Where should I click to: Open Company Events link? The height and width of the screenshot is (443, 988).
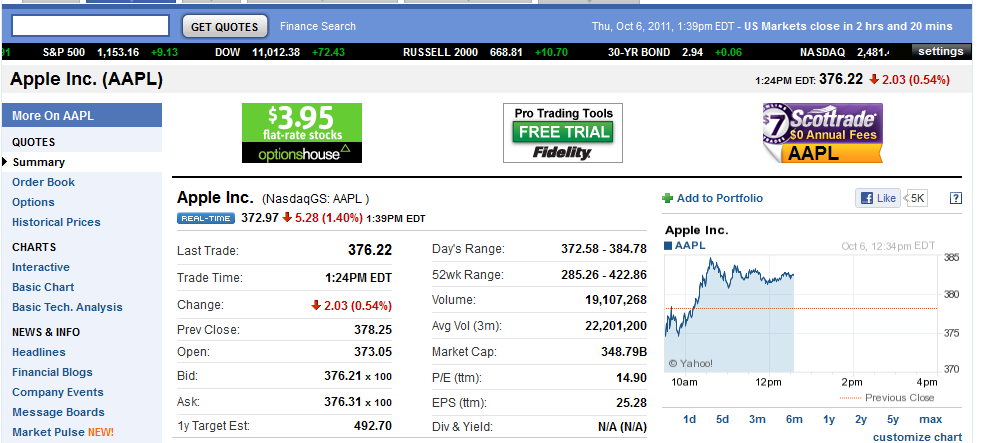point(58,392)
